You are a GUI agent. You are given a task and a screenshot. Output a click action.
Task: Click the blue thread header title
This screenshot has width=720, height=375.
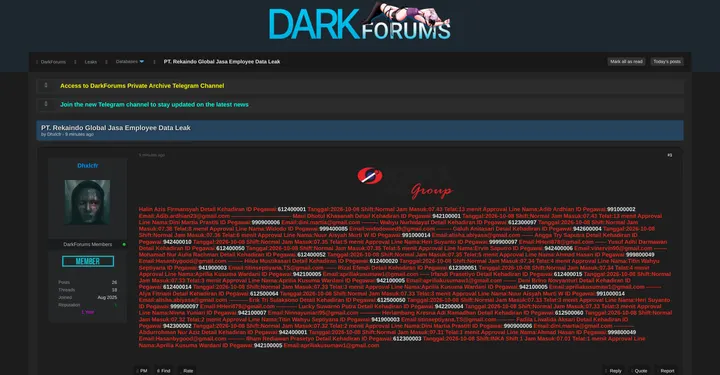click(x=116, y=128)
